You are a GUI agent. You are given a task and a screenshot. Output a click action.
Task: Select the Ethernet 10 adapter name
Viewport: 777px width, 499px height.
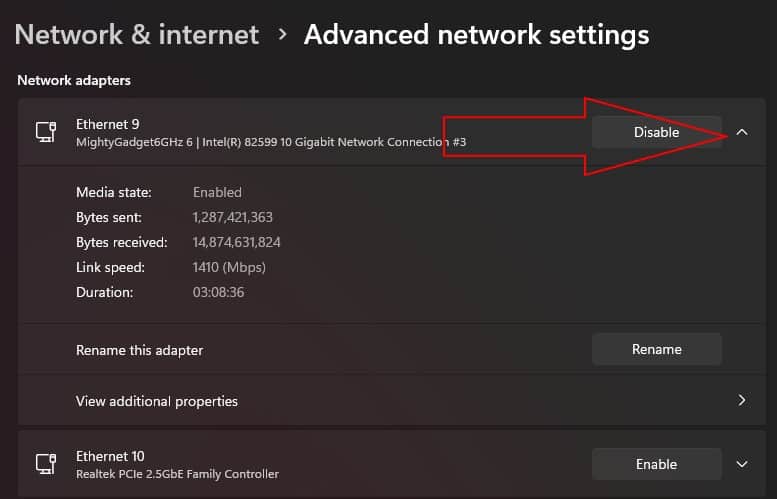tap(111, 456)
